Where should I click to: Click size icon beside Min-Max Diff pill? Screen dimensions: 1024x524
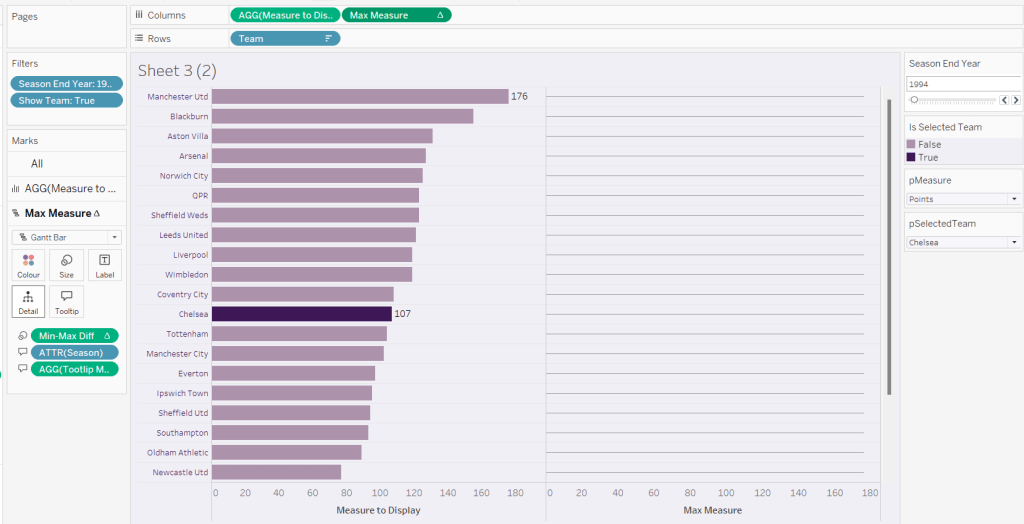pyautogui.click(x=22, y=336)
